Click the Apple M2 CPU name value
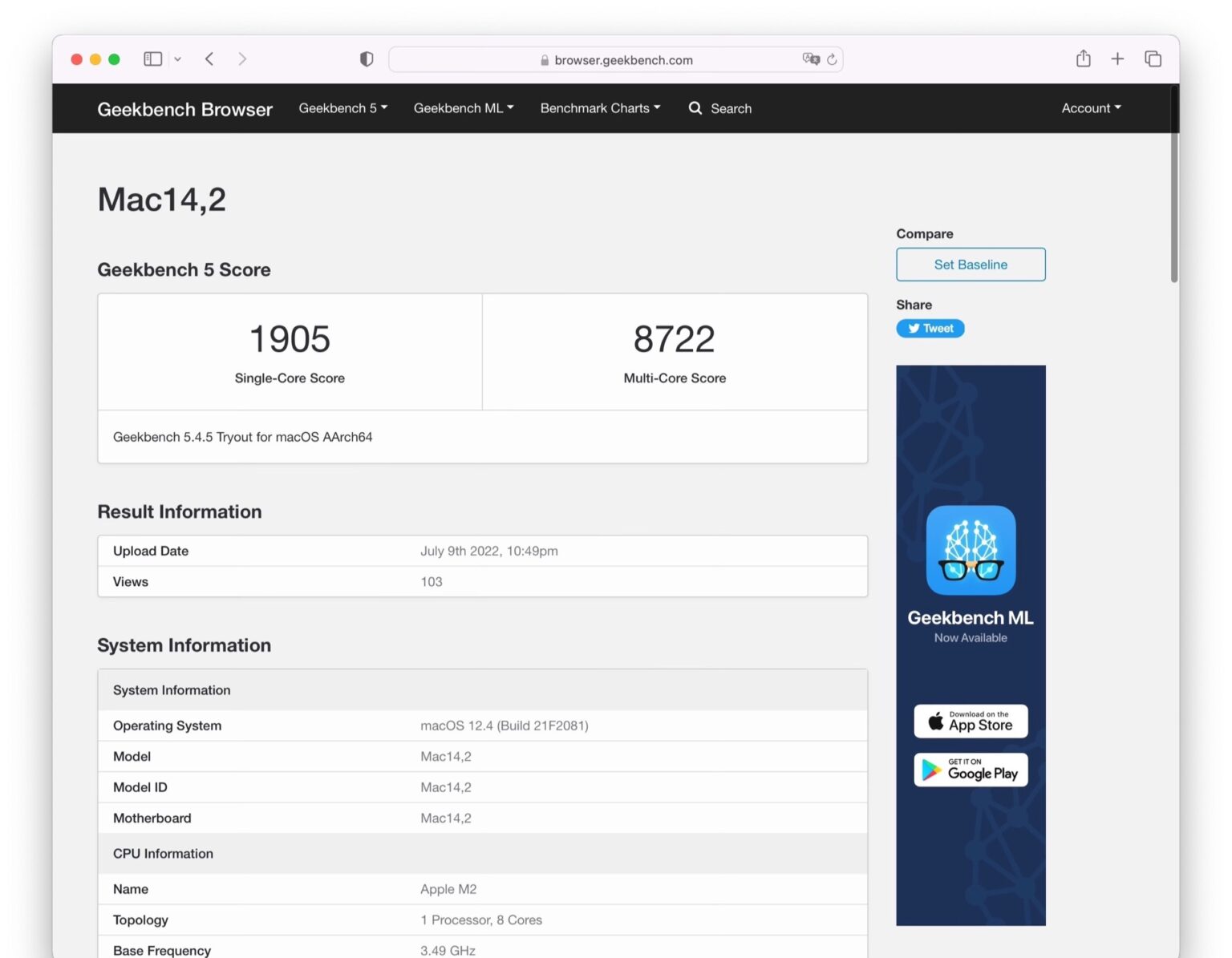The height and width of the screenshot is (958, 1232). (x=448, y=889)
